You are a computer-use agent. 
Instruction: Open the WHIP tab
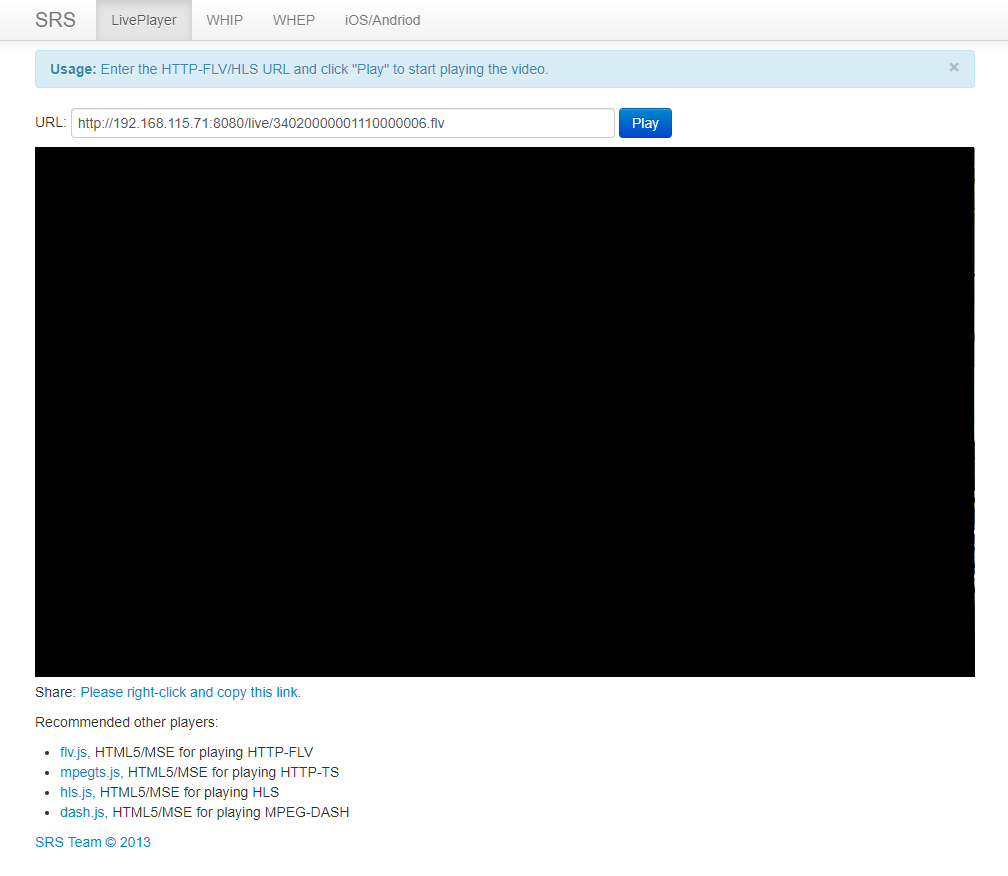pyautogui.click(x=224, y=20)
